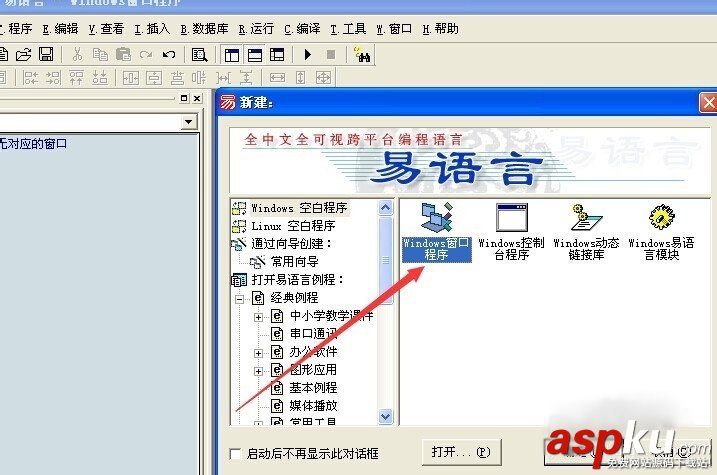Click the center horizontally toolbar icon
Viewport: 717px width, 475px height.
click(x=131, y=78)
